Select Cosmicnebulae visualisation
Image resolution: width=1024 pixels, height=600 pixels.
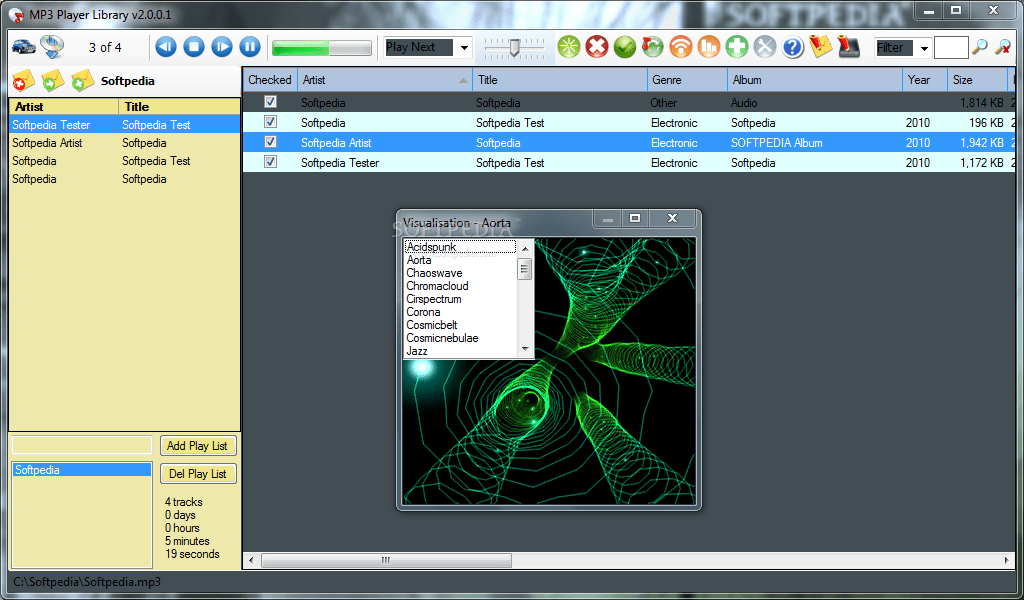460,338
